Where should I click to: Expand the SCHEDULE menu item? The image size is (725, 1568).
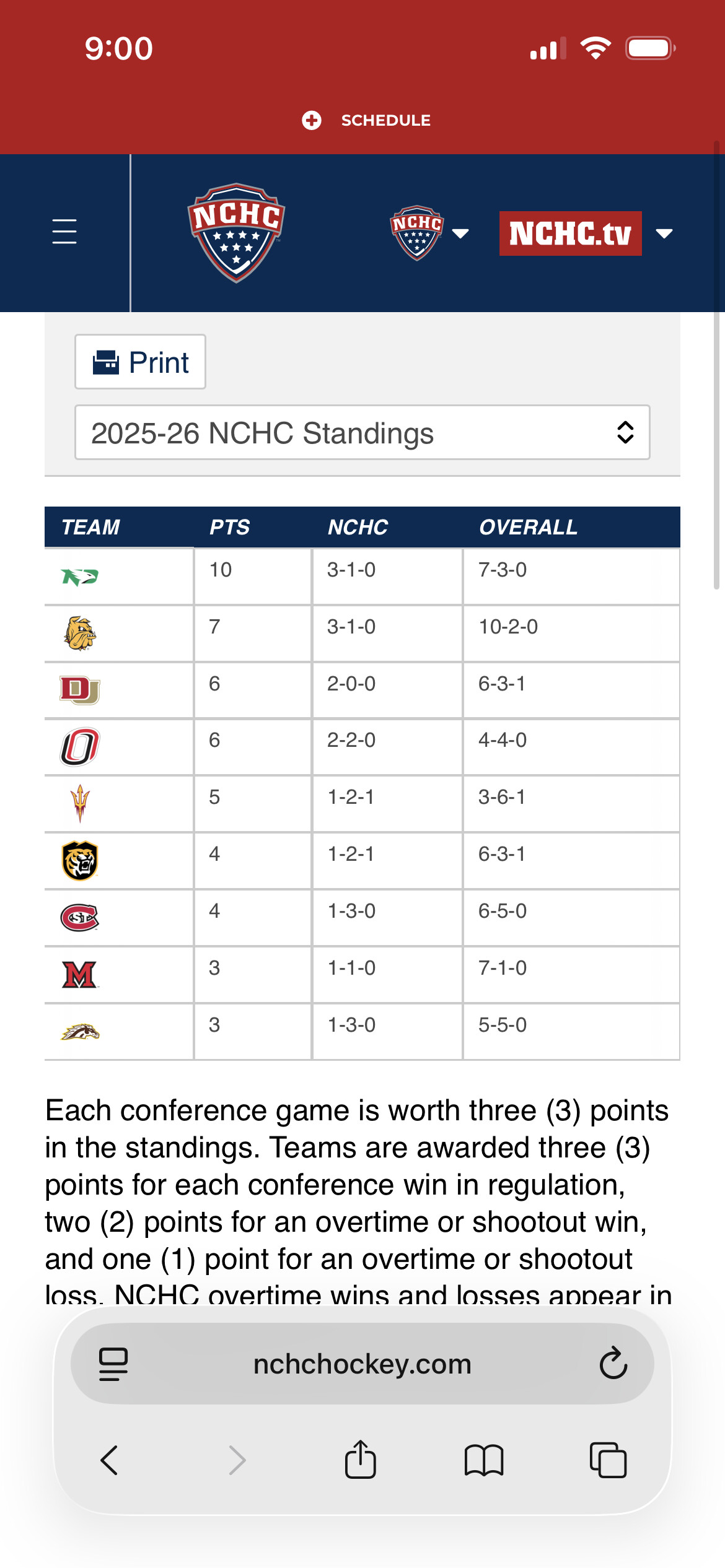coord(367,120)
